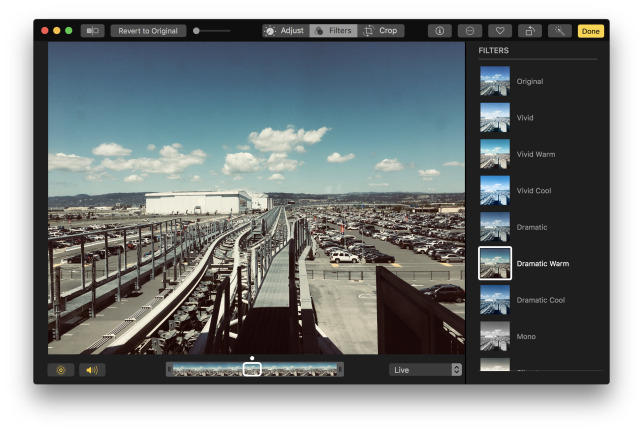This screenshot has width=643, height=432.
Task: Click the FILTERS panel heading
Action: click(x=493, y=50)
